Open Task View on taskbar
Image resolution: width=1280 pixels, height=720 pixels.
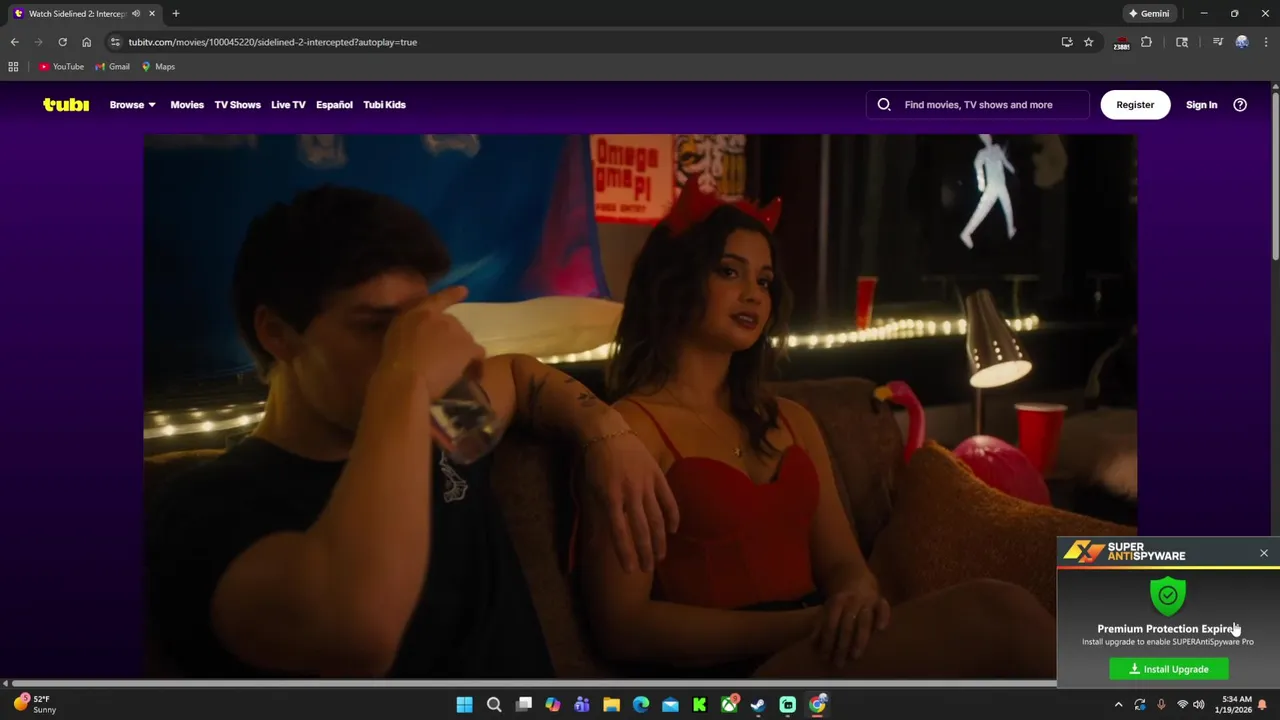523,705
